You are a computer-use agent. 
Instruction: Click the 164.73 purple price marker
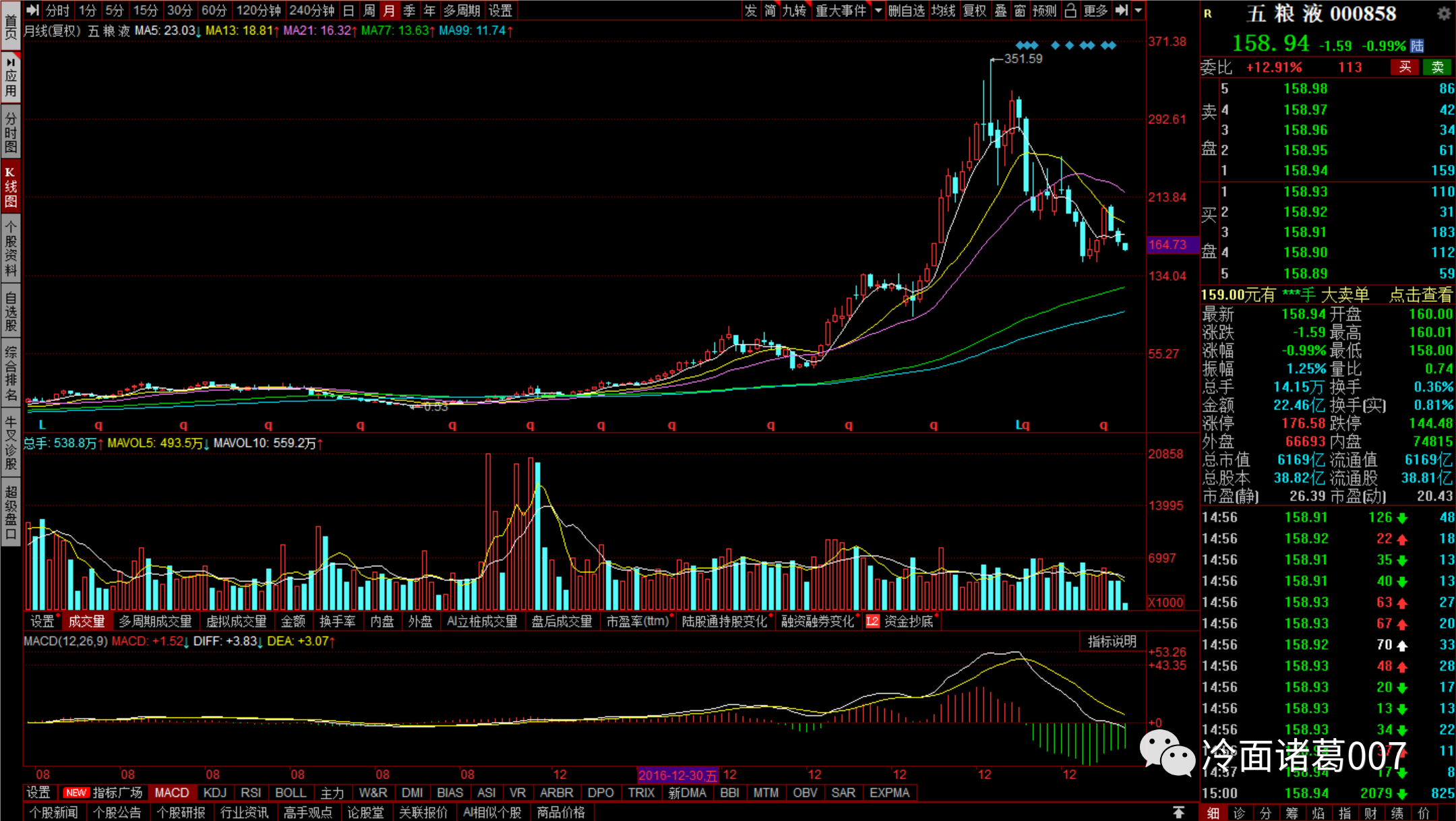[1172, 245]
